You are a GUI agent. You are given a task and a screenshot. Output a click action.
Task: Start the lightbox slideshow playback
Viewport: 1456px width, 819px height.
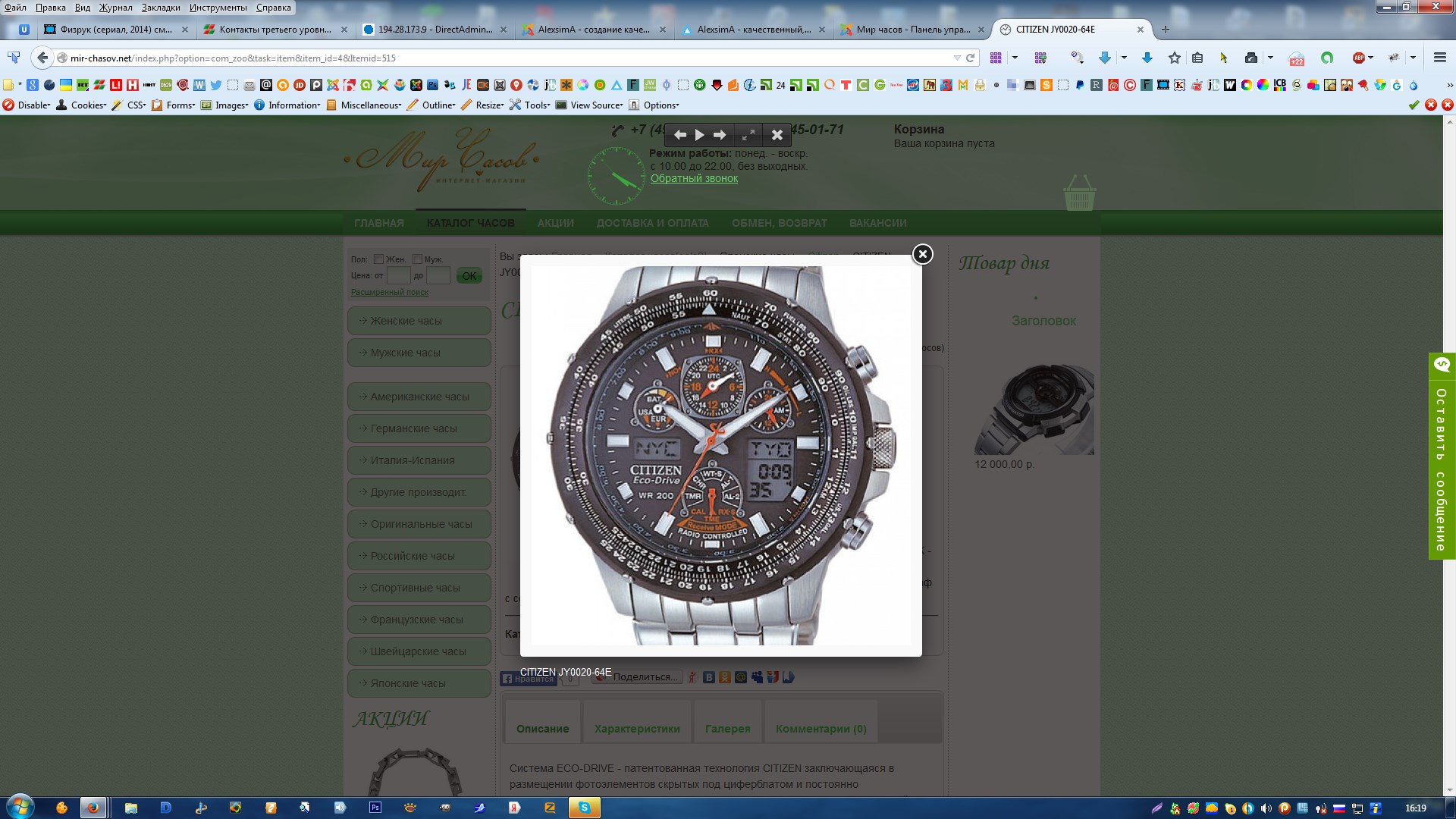click(700, 135)
